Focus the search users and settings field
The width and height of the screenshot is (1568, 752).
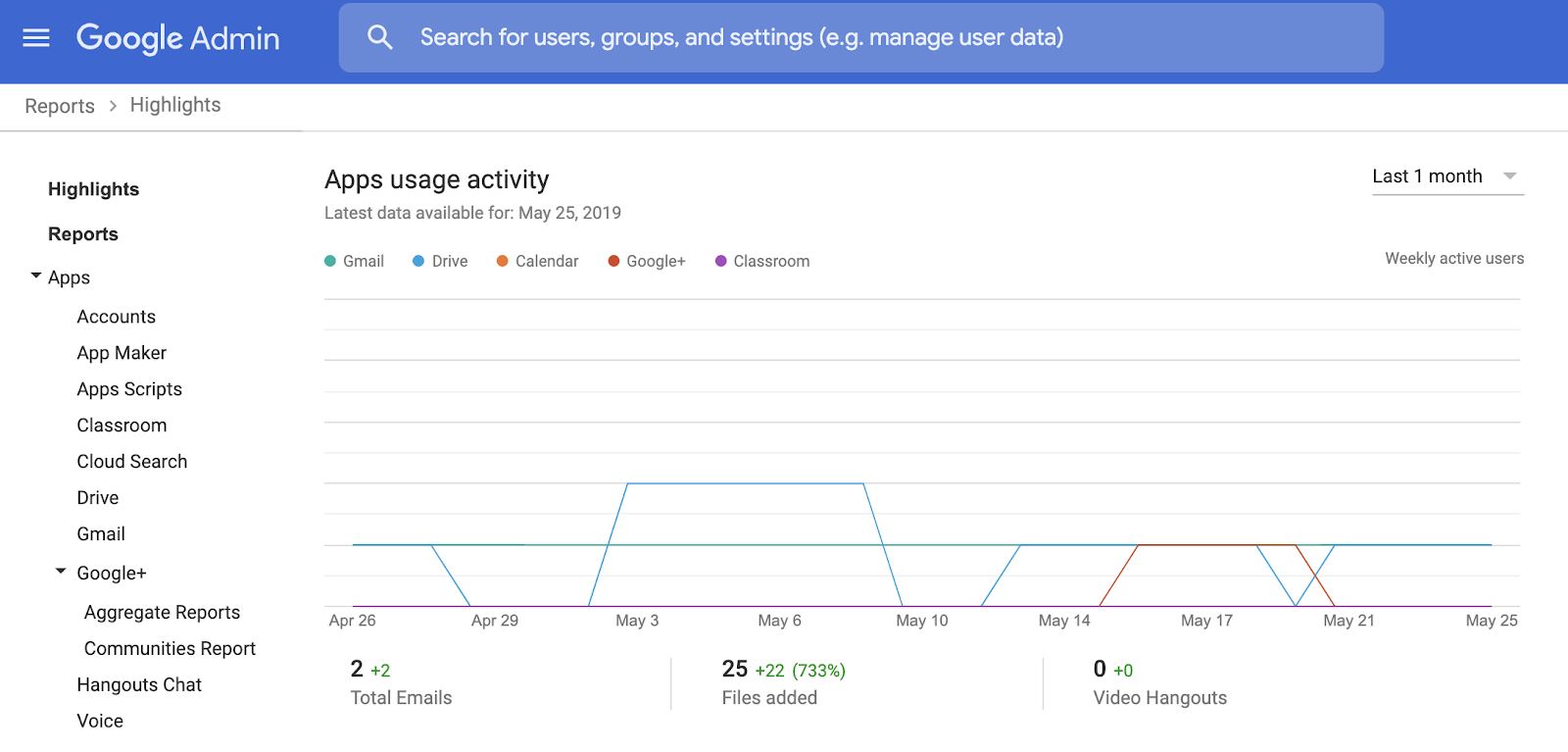coord(860,37)
